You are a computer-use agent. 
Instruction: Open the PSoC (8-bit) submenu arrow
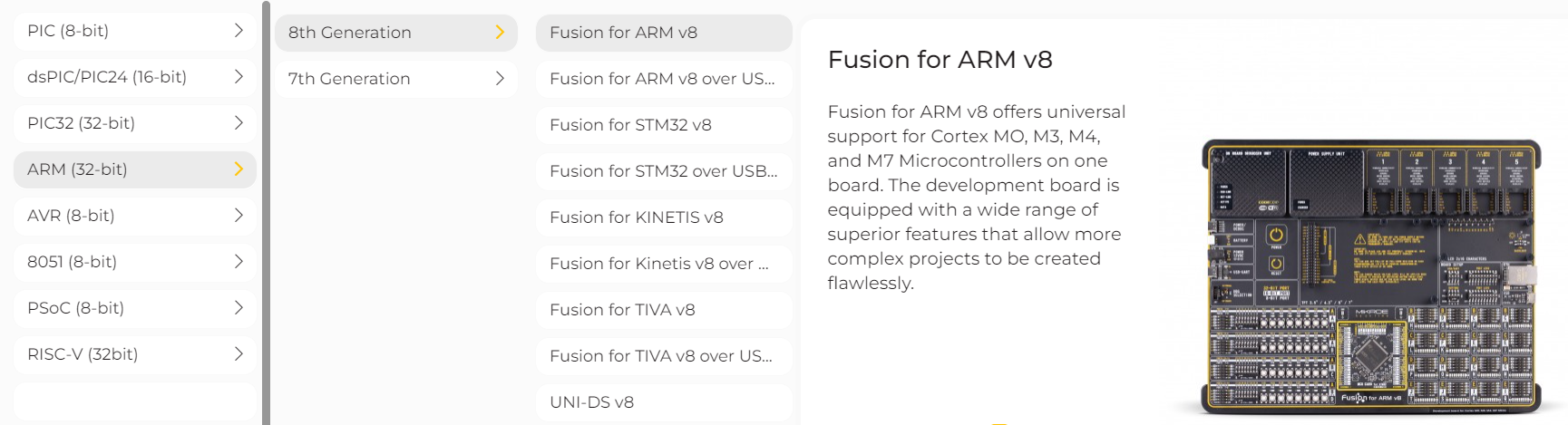tap(239, 308)
